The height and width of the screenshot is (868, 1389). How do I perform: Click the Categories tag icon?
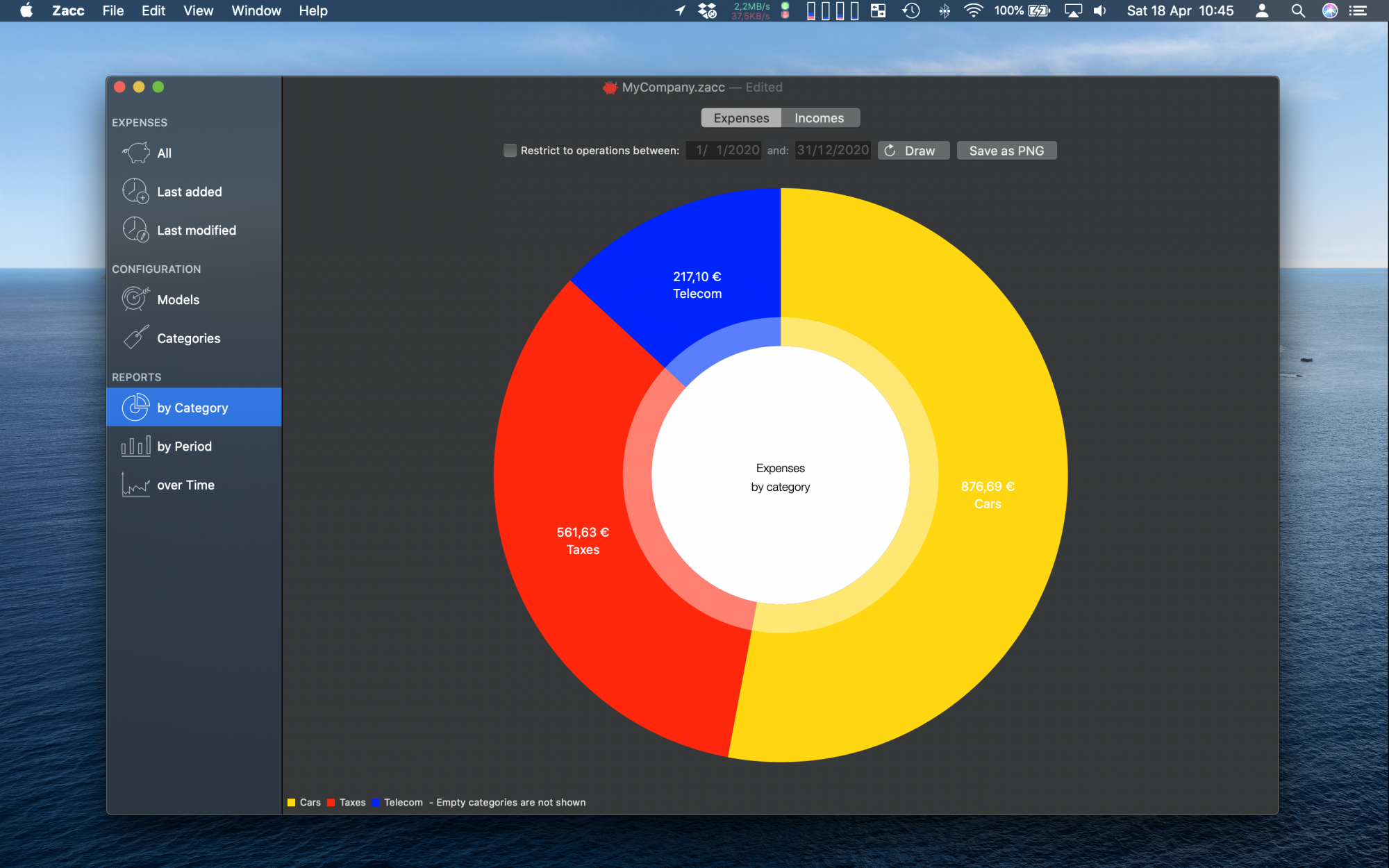pyautogui.click(x=135, y=338)
